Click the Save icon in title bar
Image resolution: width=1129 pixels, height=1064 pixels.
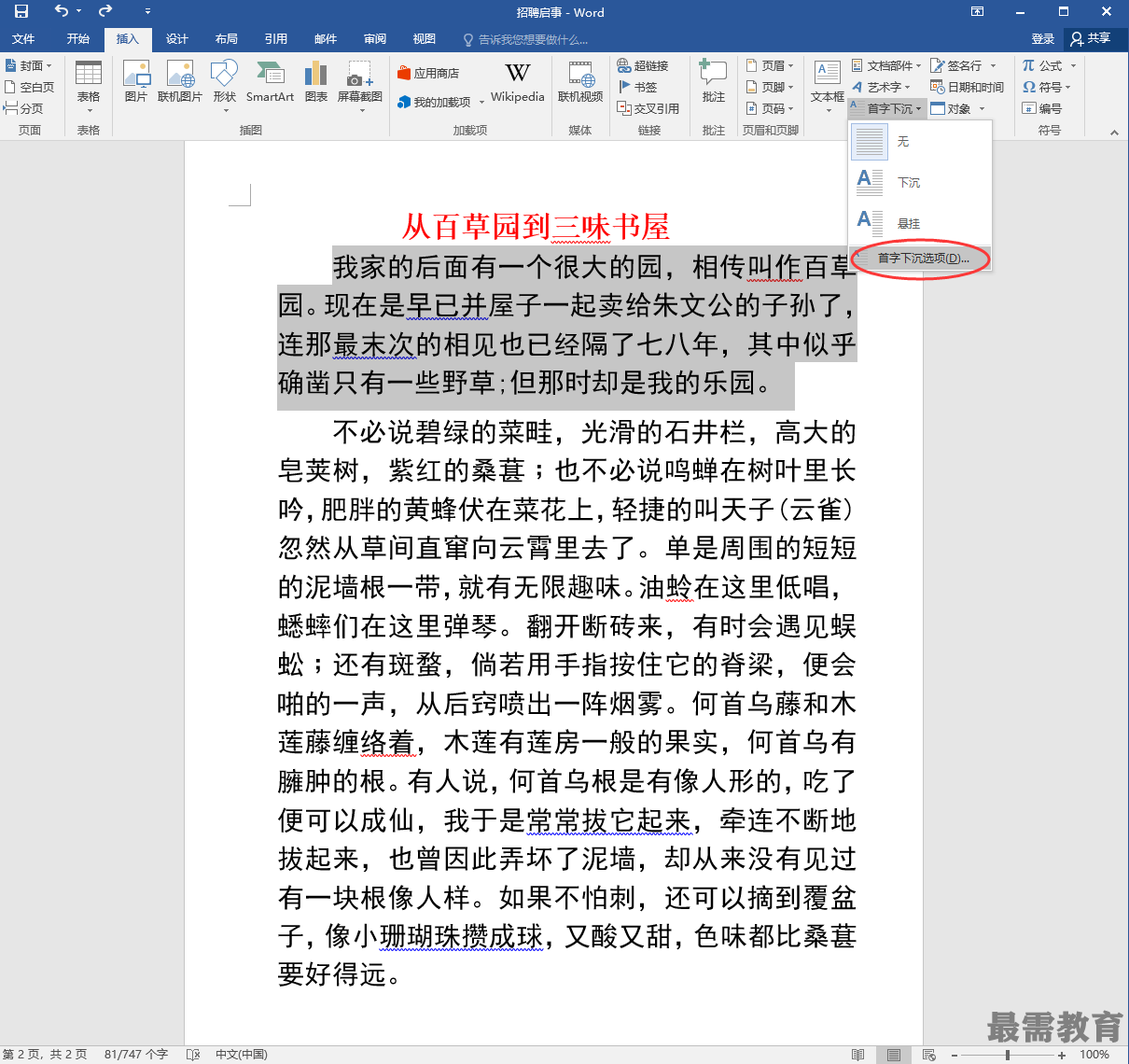click(21, 11)
